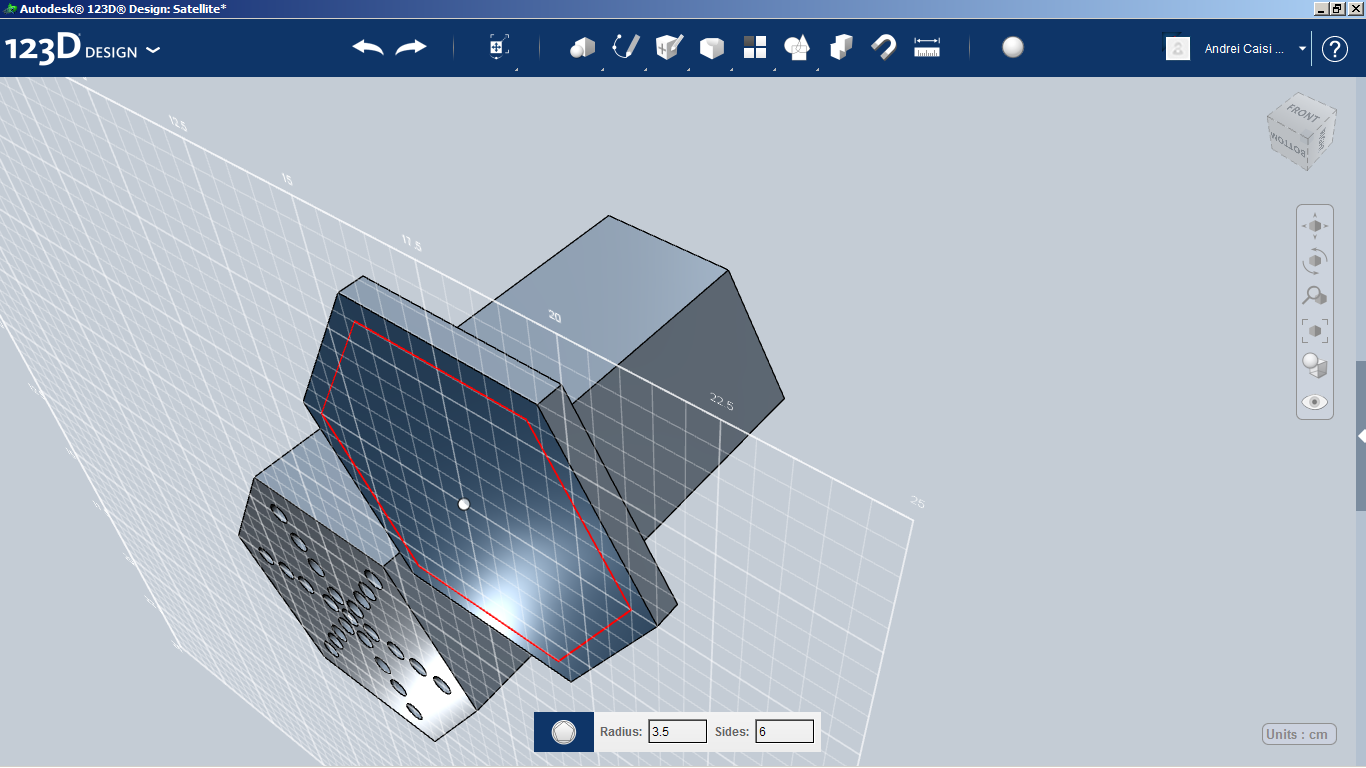
Task: Click the "22.5" grid label
Action: [722, 402]
